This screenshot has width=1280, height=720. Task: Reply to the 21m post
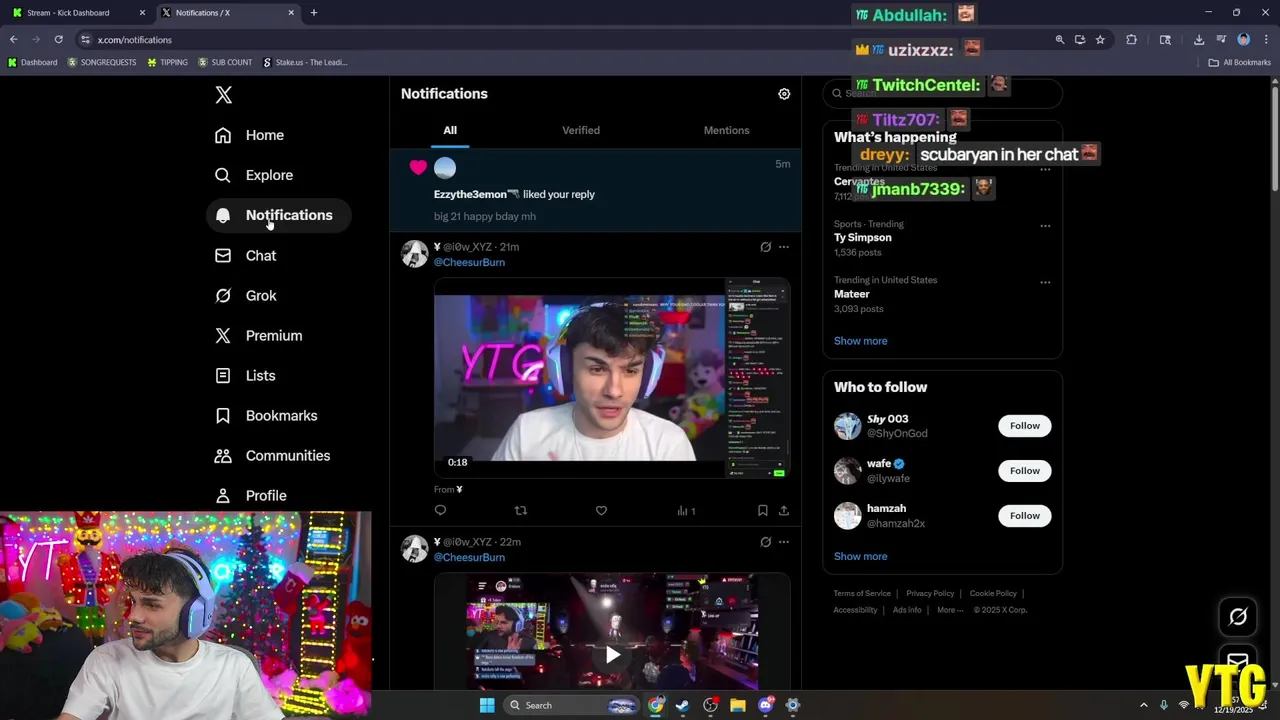point(440,511)
